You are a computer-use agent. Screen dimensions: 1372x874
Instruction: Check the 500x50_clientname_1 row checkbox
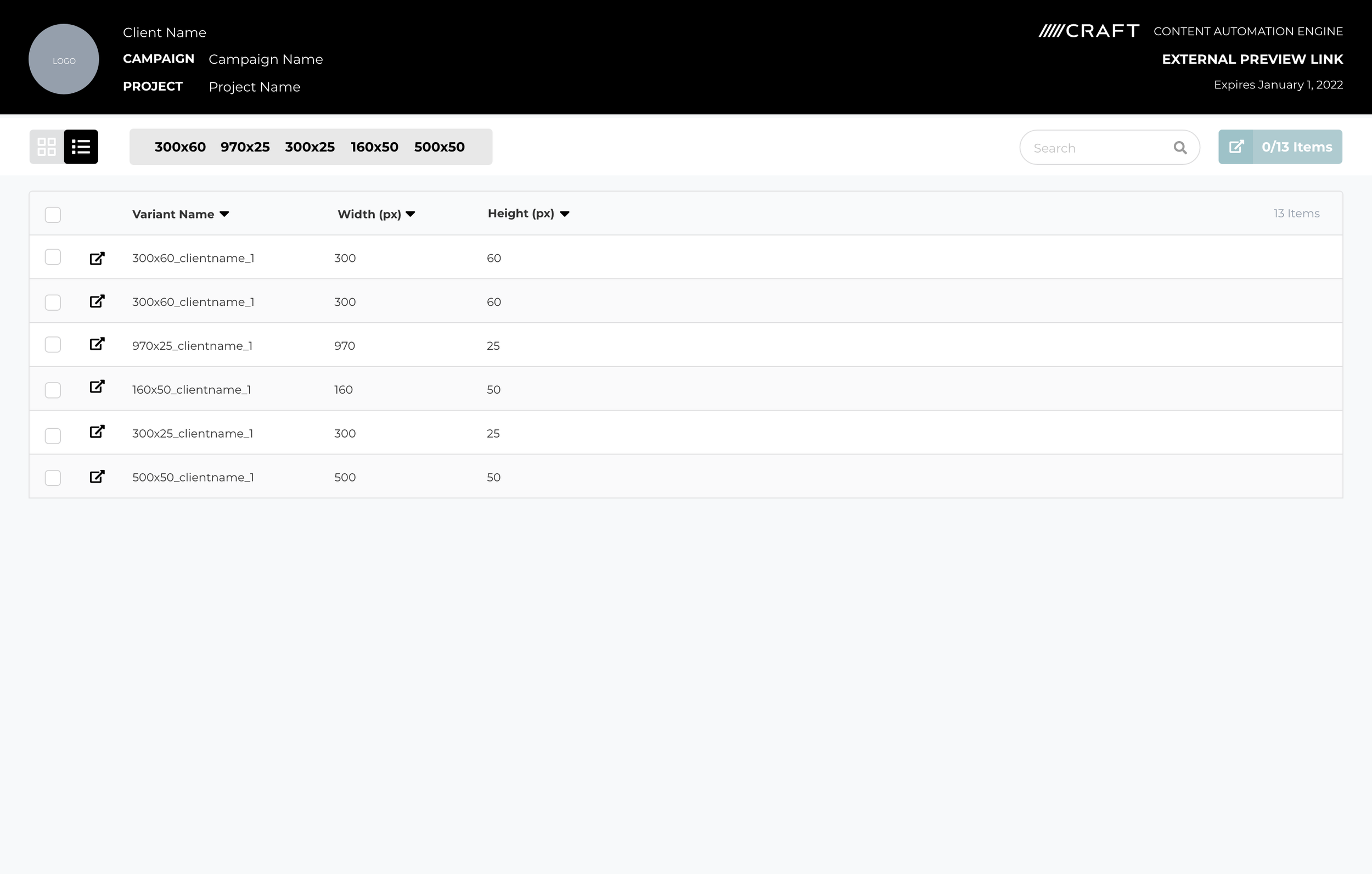[x=53, y=478]
